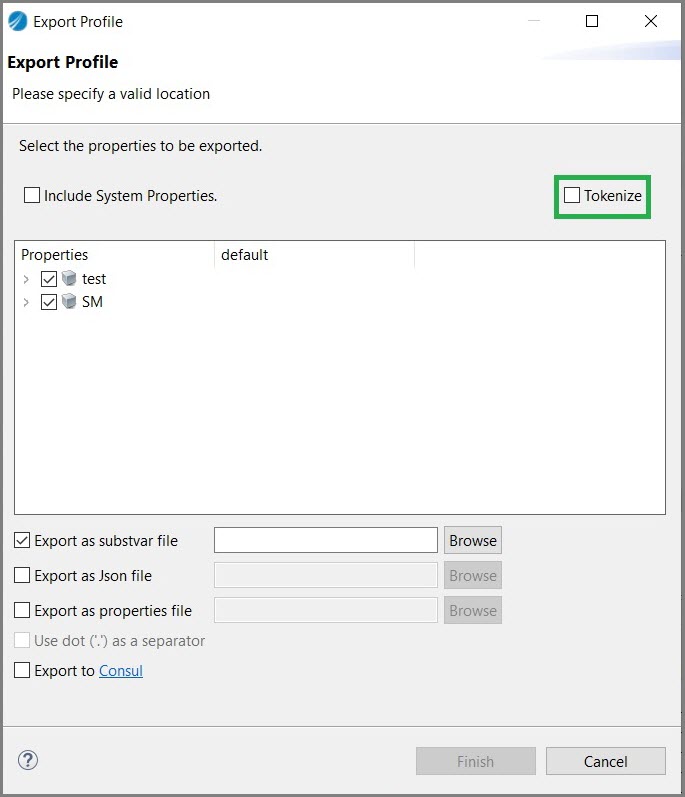Expand the test tree node
The width and height of the screenshot is (685, 797).
click(x=26, y=279)
